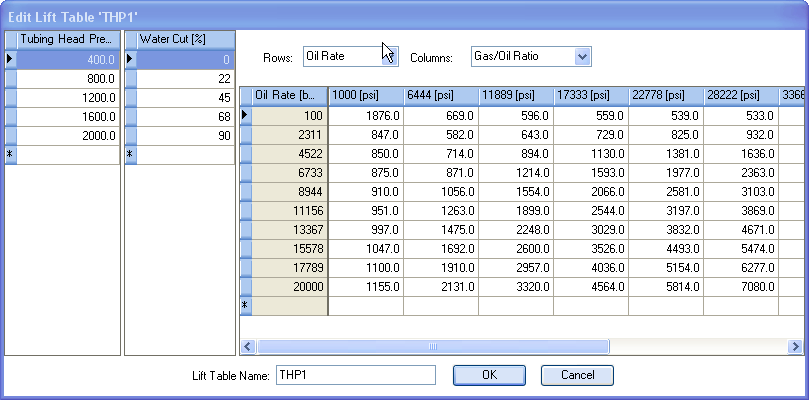Select the water cut value 90
Viewport: 809px width, 400px height.
(x=185, y=135)
